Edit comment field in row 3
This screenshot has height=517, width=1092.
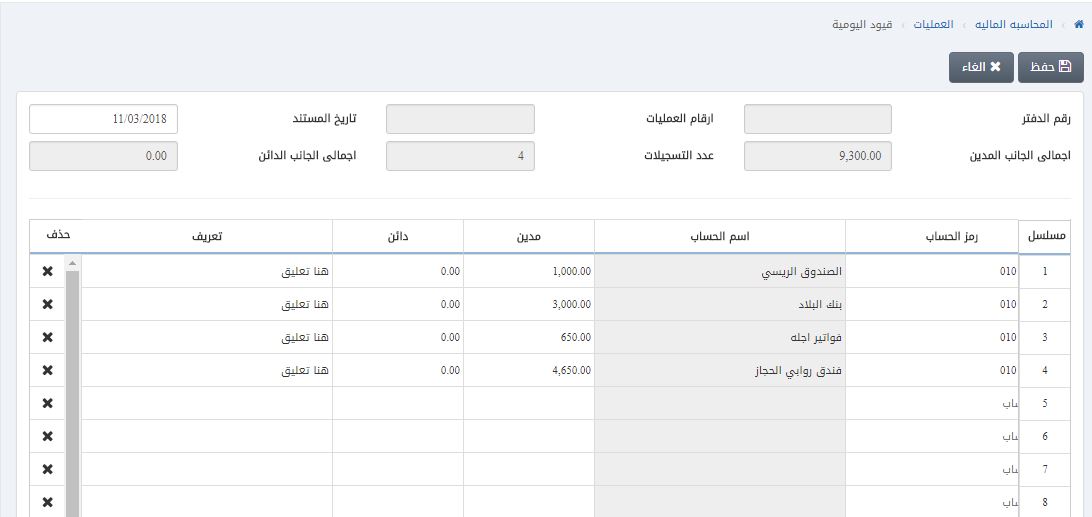click(206, 337)
